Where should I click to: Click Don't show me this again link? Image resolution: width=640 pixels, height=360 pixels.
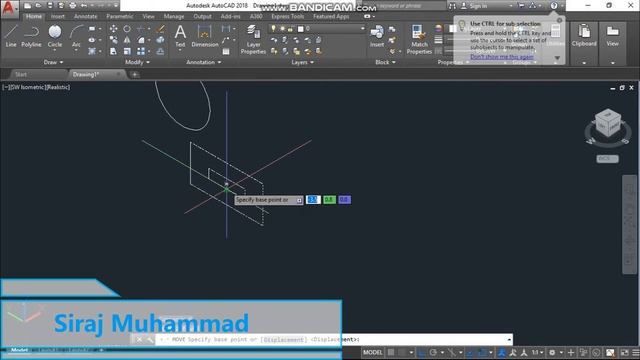tap(502, 57)
